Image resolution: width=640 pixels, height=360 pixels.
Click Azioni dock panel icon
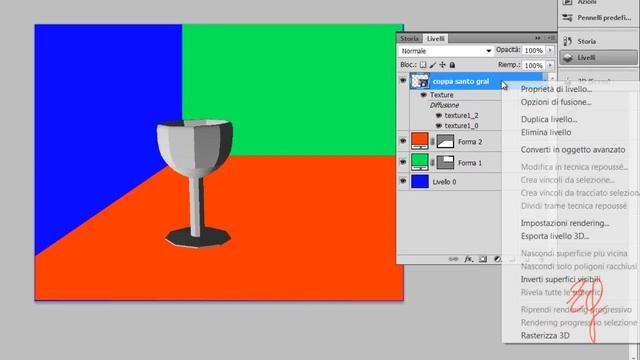click(x=568, y=2)
